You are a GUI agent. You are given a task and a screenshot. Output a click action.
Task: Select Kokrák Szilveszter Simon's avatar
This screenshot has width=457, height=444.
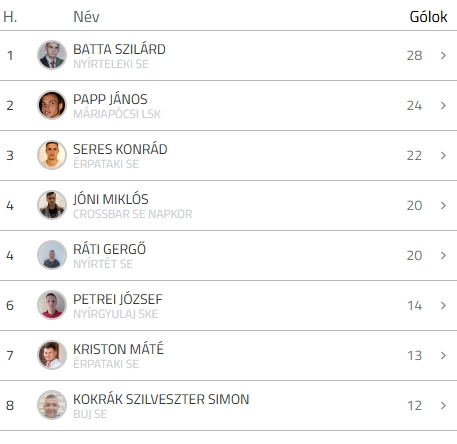tap(52, 405)
